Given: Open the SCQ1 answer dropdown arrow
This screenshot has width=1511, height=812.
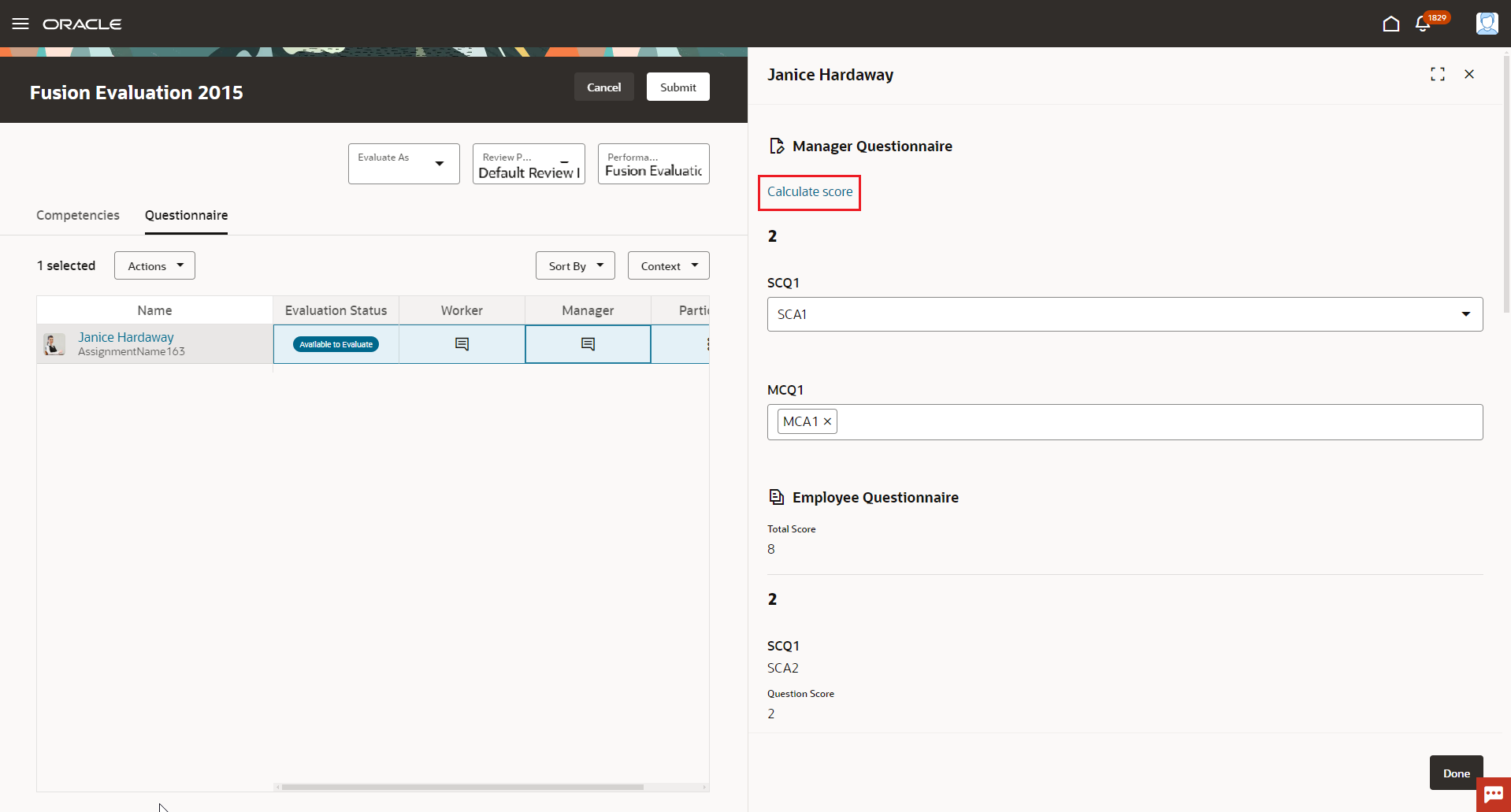Looking at the screenshot, I should (1466, 314).
